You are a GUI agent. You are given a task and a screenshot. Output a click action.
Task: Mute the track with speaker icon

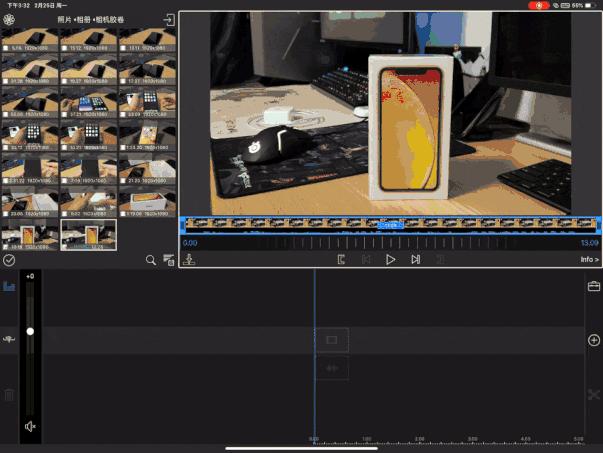[30, 426]
